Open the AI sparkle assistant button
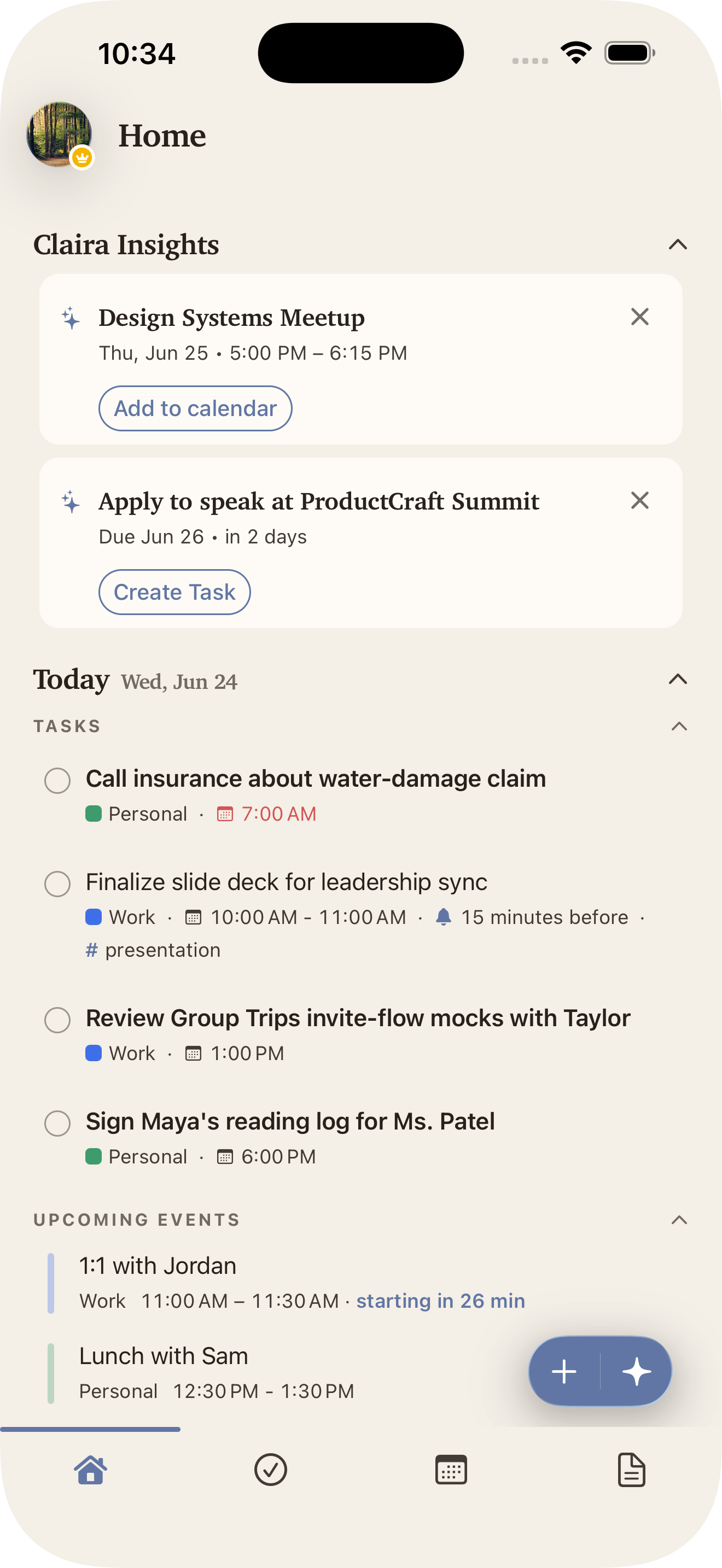 (636, 1371)
